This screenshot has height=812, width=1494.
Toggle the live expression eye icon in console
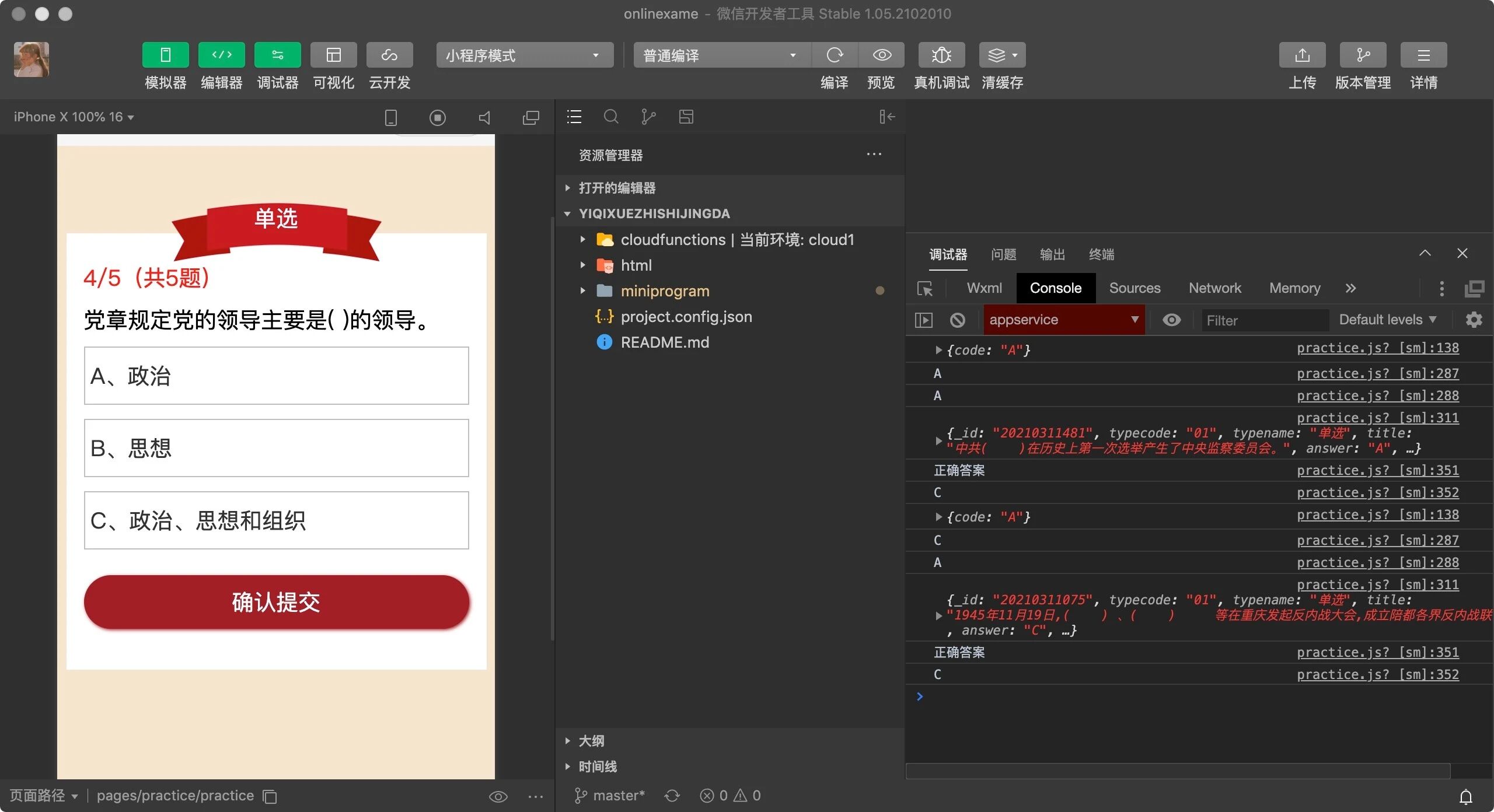(1171, 320)
